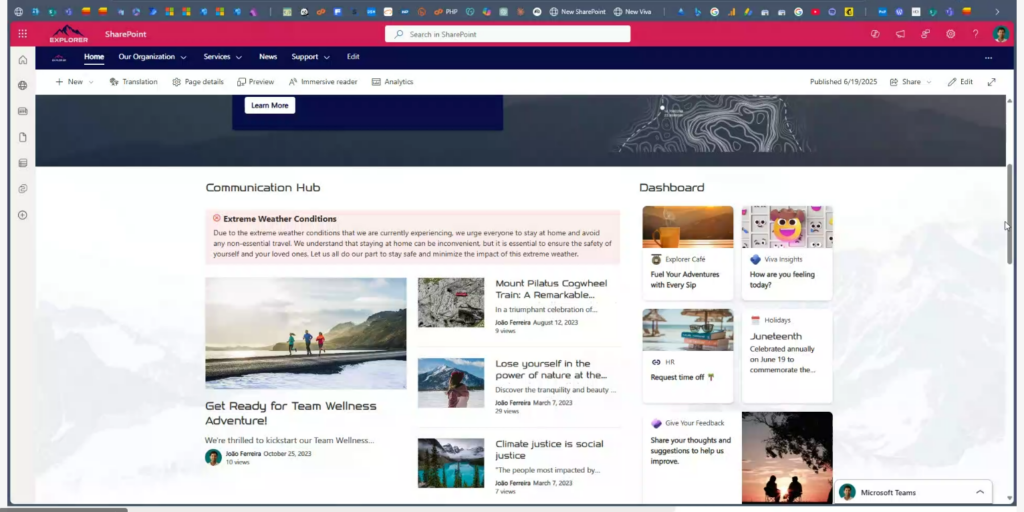The width and height of the screenshot is (1024, 512).
Task: Open the app launcher waffle menu
Action: pos(22,34)
